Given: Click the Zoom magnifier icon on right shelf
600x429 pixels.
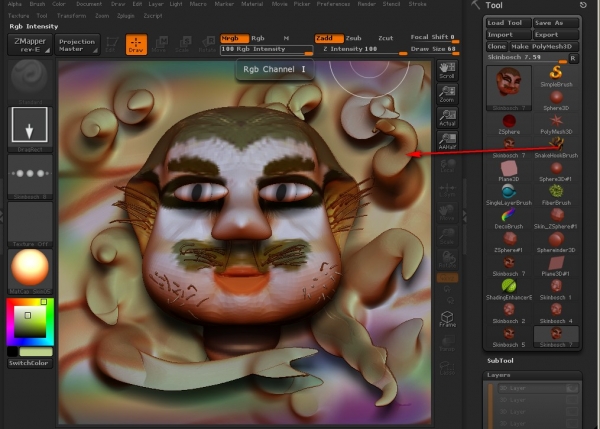Looking at the screenshot, I should point(447,95).
